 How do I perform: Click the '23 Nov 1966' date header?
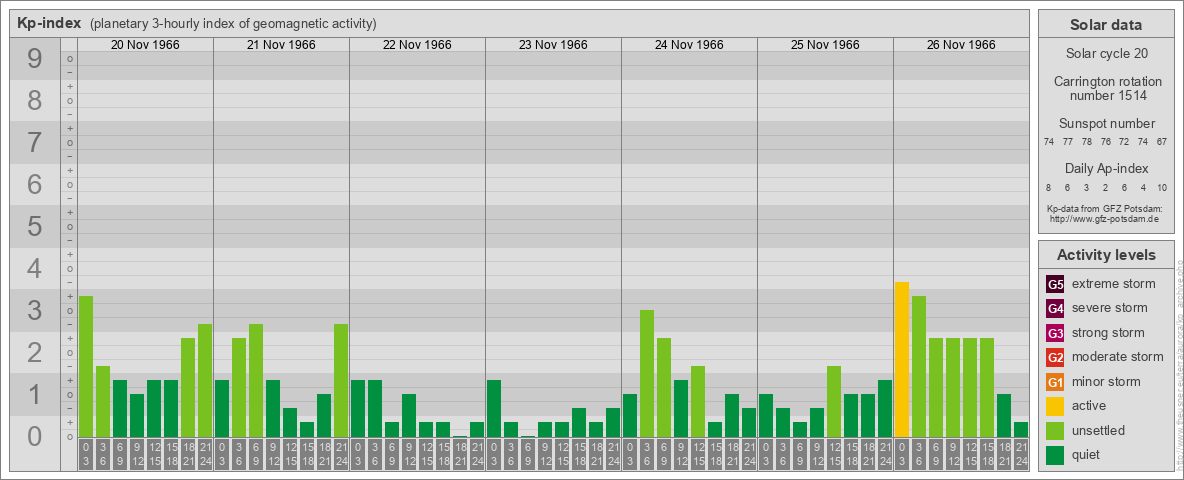click(553, 45)
